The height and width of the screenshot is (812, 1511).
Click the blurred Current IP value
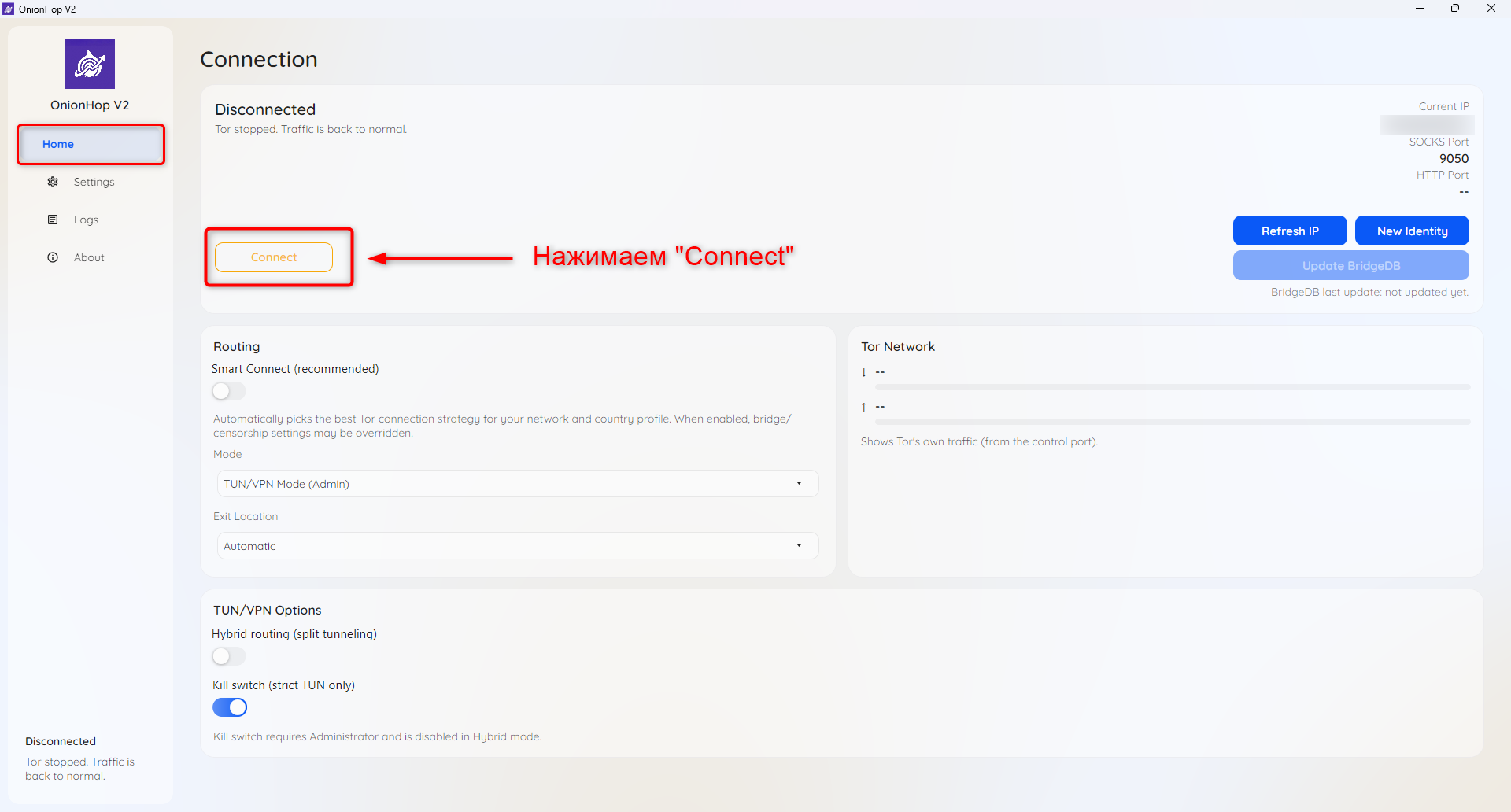1426,124
